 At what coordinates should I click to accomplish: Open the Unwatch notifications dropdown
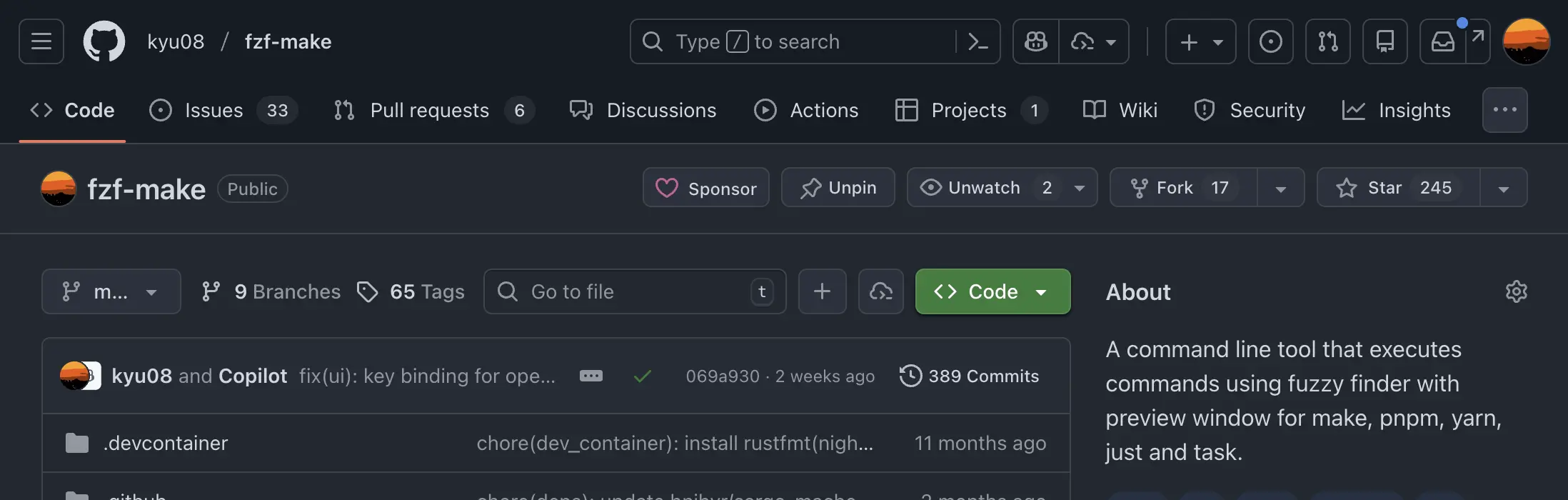[1002, 188]
